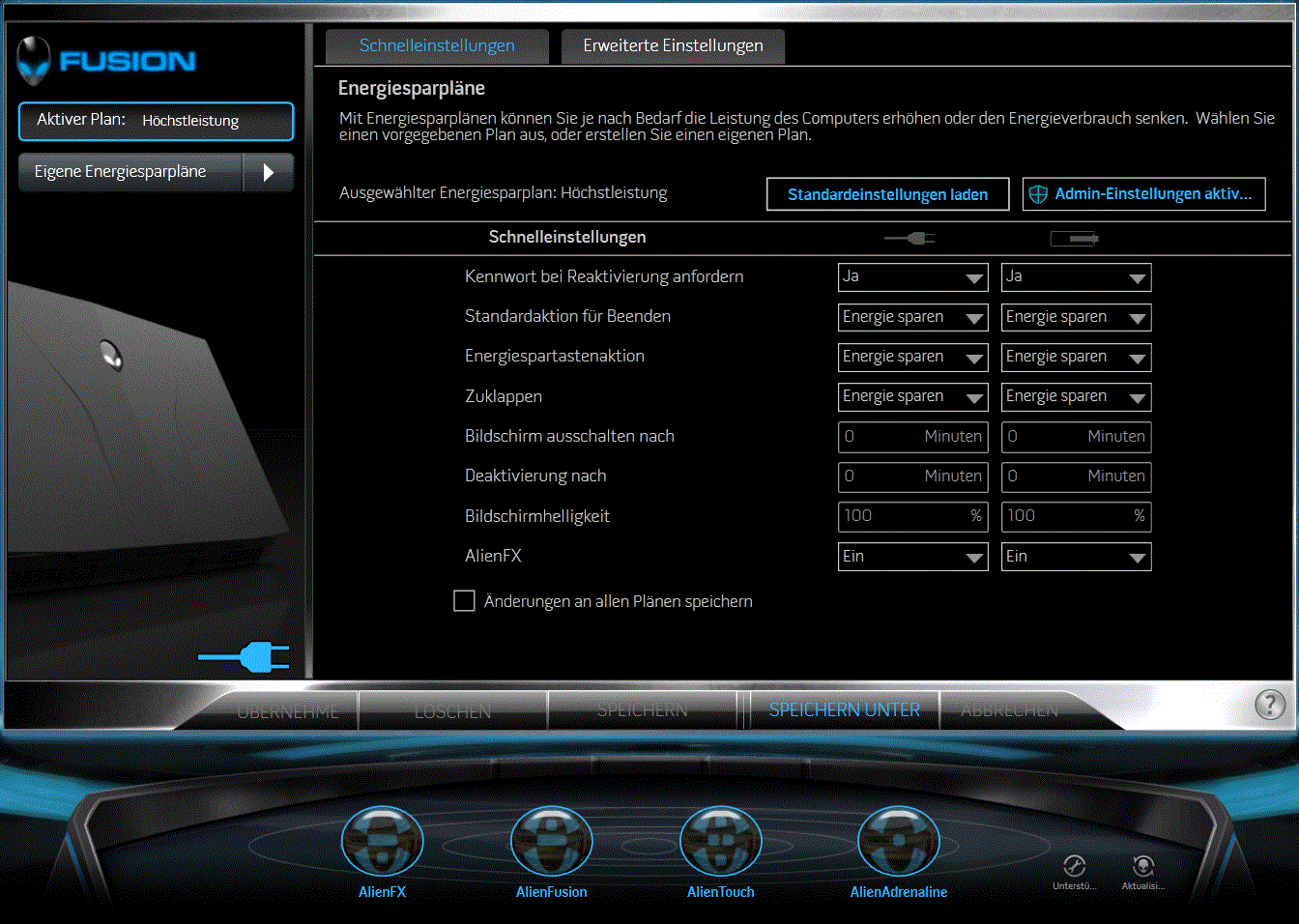Focus battery 'Bildschirm ausschalten nach' minutes field
The image size is (1299, 924).
click(1077, 437)
